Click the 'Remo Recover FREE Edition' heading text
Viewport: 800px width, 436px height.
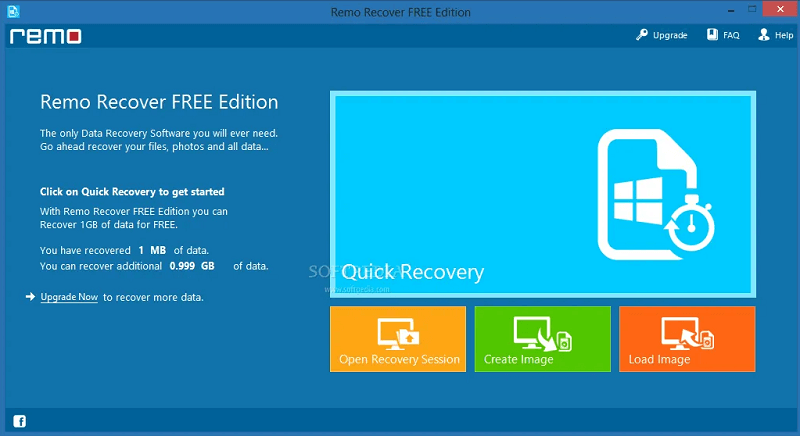[x=159, y=102]
